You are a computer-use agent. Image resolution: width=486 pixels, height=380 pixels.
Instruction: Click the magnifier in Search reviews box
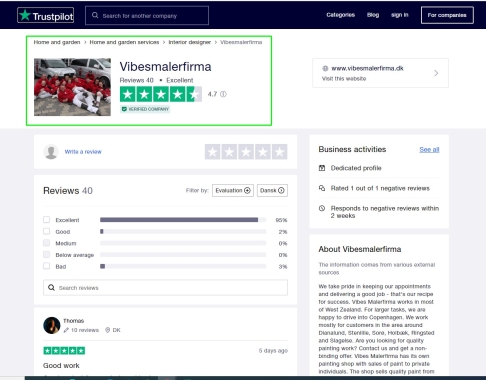click(51, 288)
